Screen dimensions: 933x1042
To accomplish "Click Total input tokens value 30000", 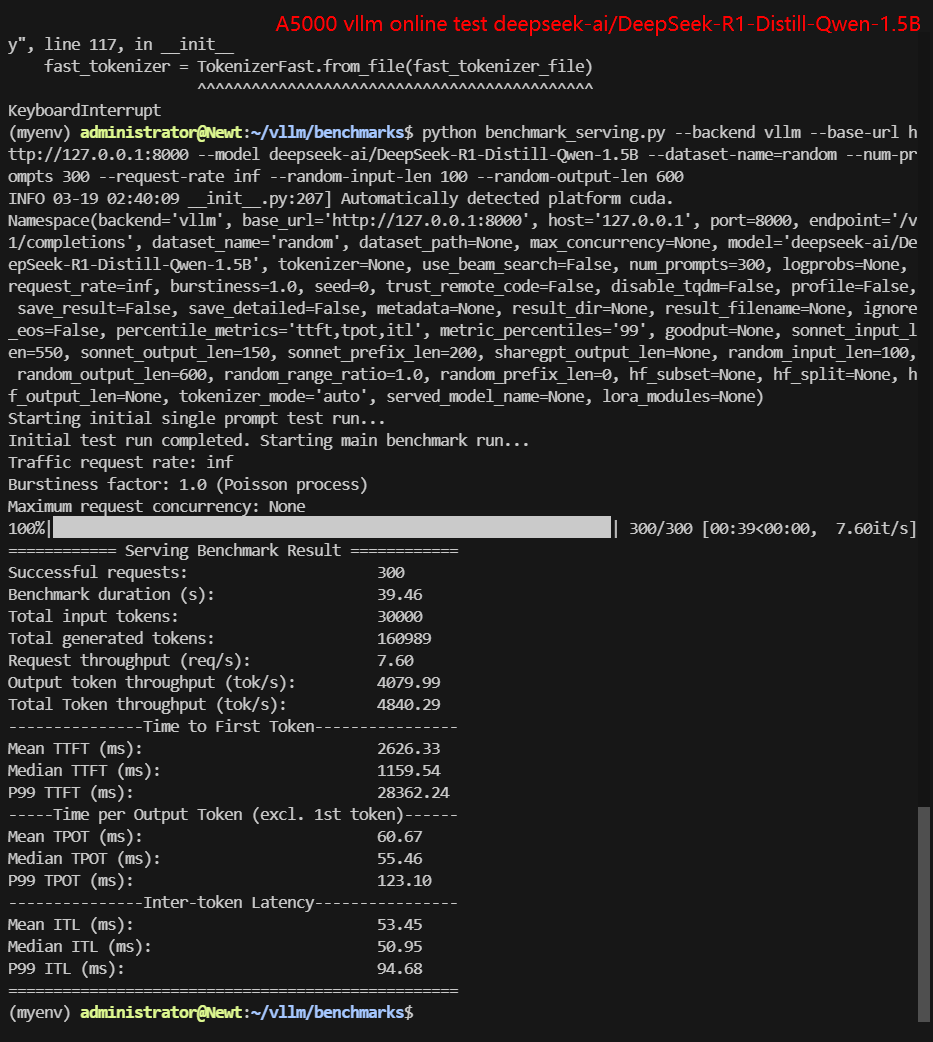I will [399, 616].
